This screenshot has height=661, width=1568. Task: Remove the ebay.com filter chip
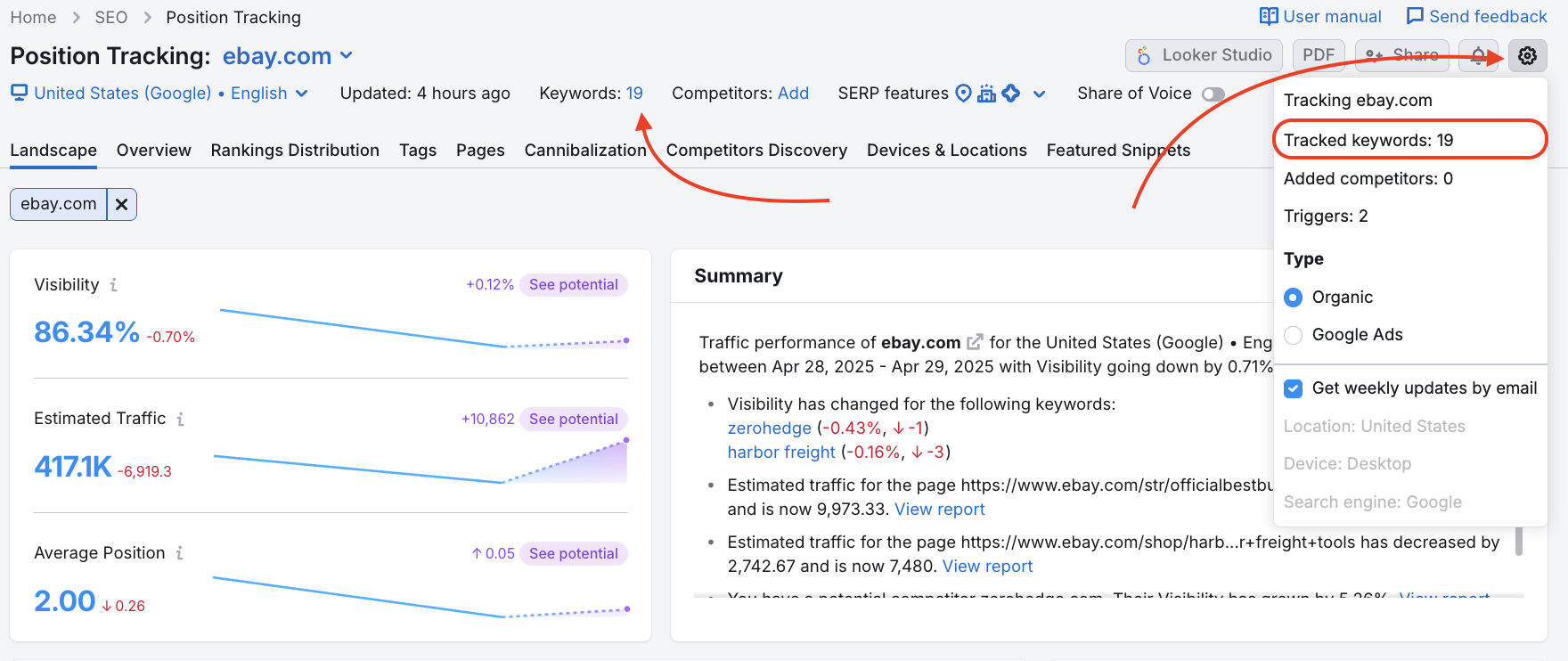point(122,204)
